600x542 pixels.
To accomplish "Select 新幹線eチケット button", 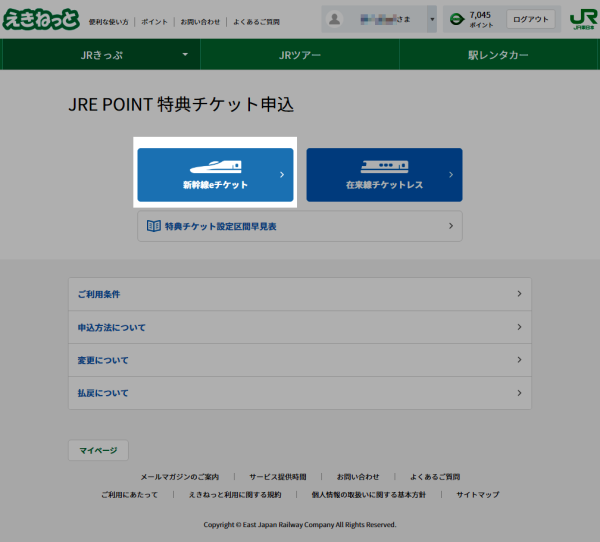I will tap(215, 175).
